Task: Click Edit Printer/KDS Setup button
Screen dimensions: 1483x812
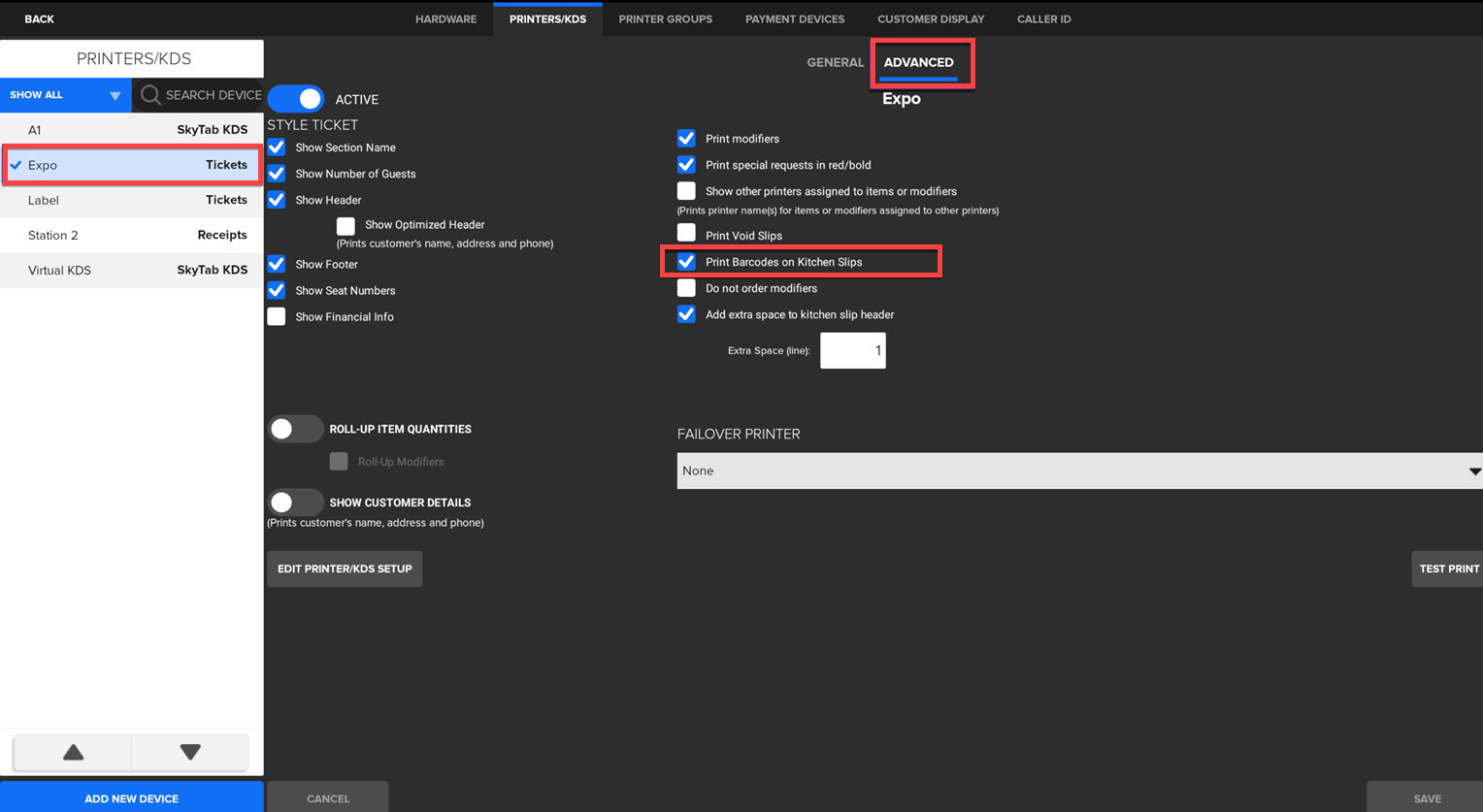Action: [x=345, y=568]
